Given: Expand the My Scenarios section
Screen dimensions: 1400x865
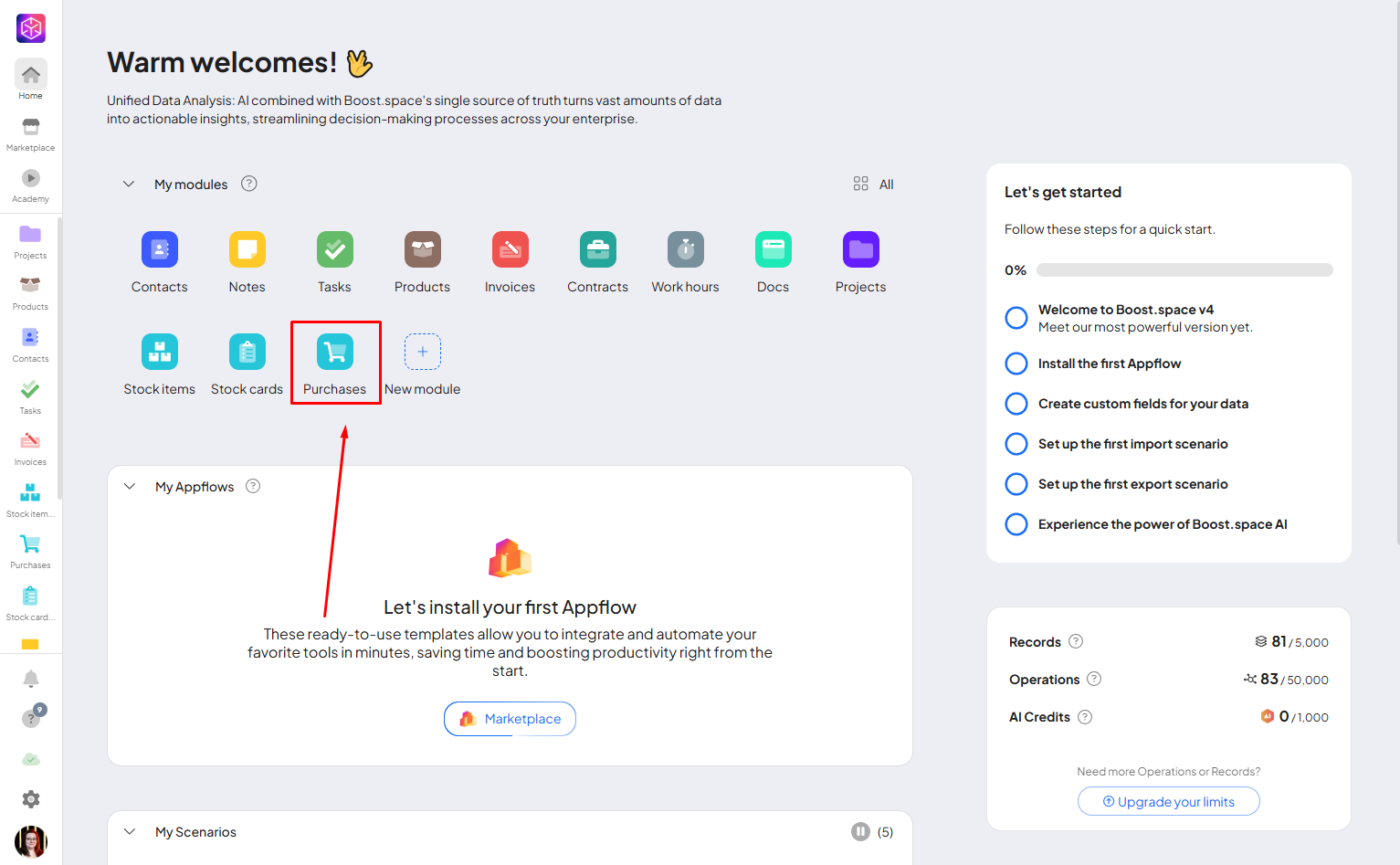Looking at the screenshot, I should [x=130, y=832].
